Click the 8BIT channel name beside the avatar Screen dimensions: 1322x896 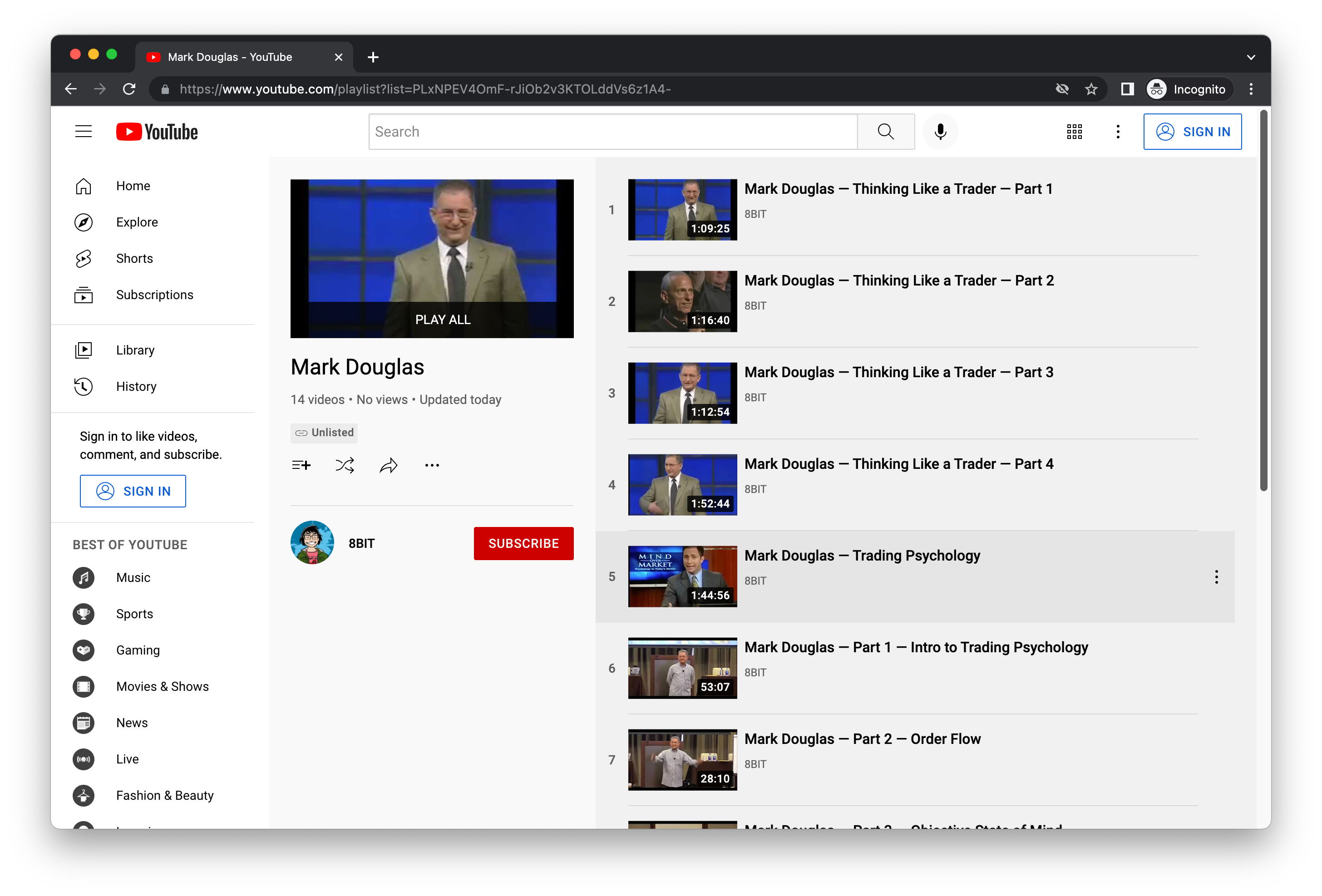tap(362, 543)
